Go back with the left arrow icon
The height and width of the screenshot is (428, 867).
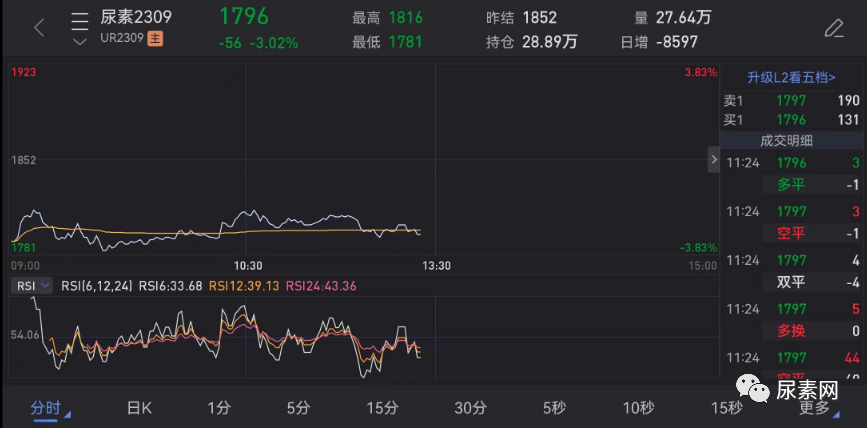[x=39, y=28]
